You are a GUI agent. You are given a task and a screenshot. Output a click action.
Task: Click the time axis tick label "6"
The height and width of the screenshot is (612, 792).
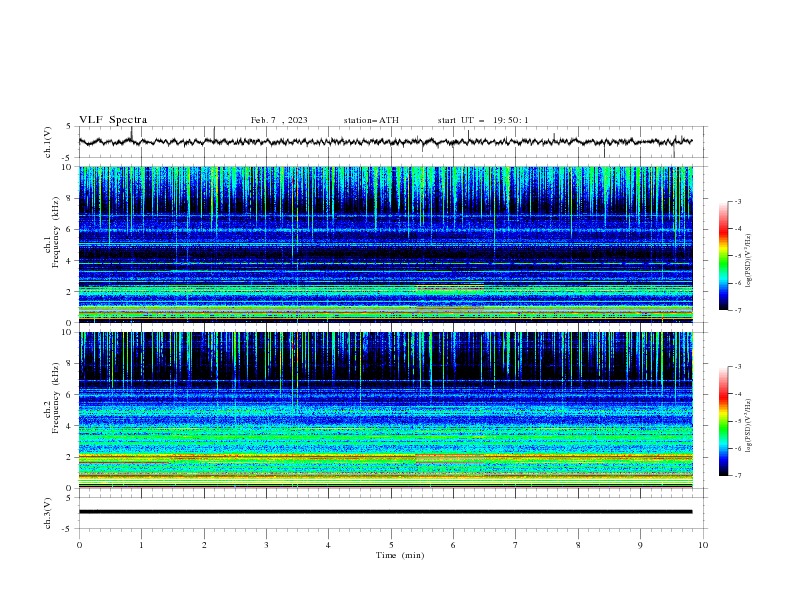click(453, 545)
